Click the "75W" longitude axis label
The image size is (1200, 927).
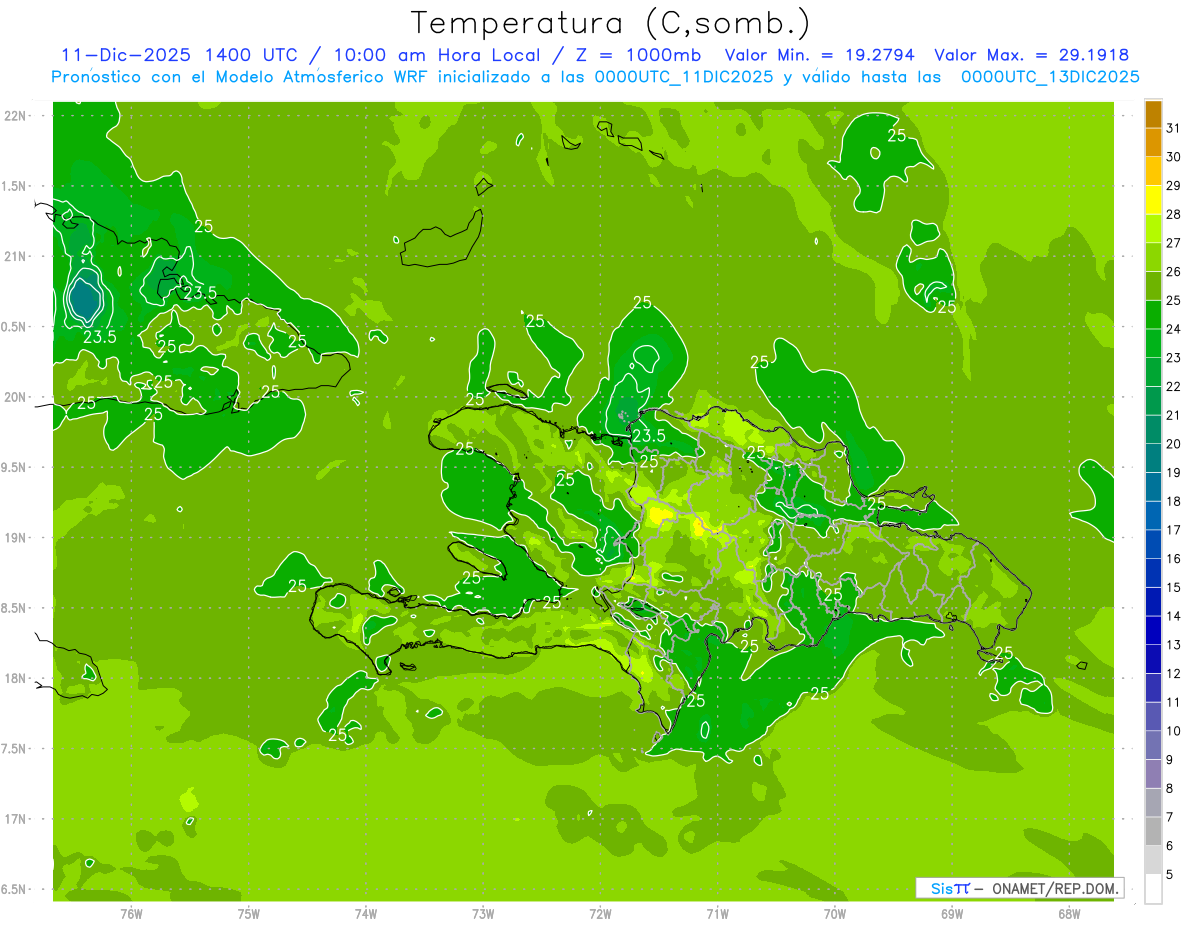tap(249, 913)
